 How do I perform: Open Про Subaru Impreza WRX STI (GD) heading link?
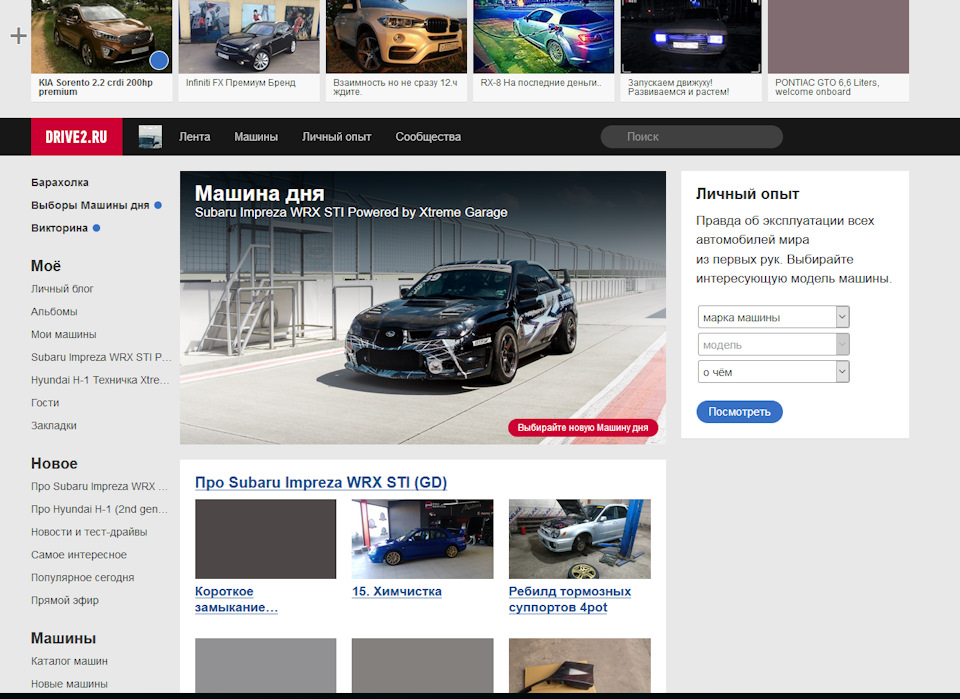[321, 482]
